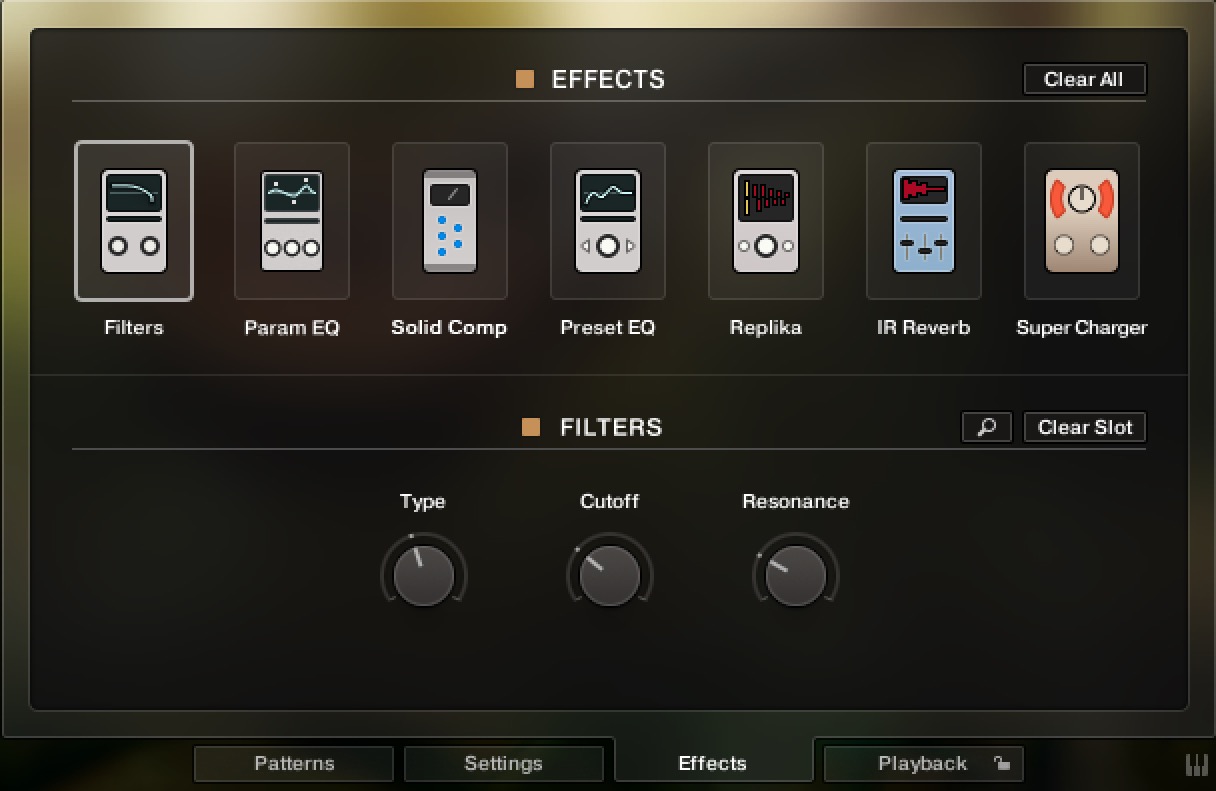Open the Settings tab
This screenshot has width=1216, height=791.
(504, 762)
